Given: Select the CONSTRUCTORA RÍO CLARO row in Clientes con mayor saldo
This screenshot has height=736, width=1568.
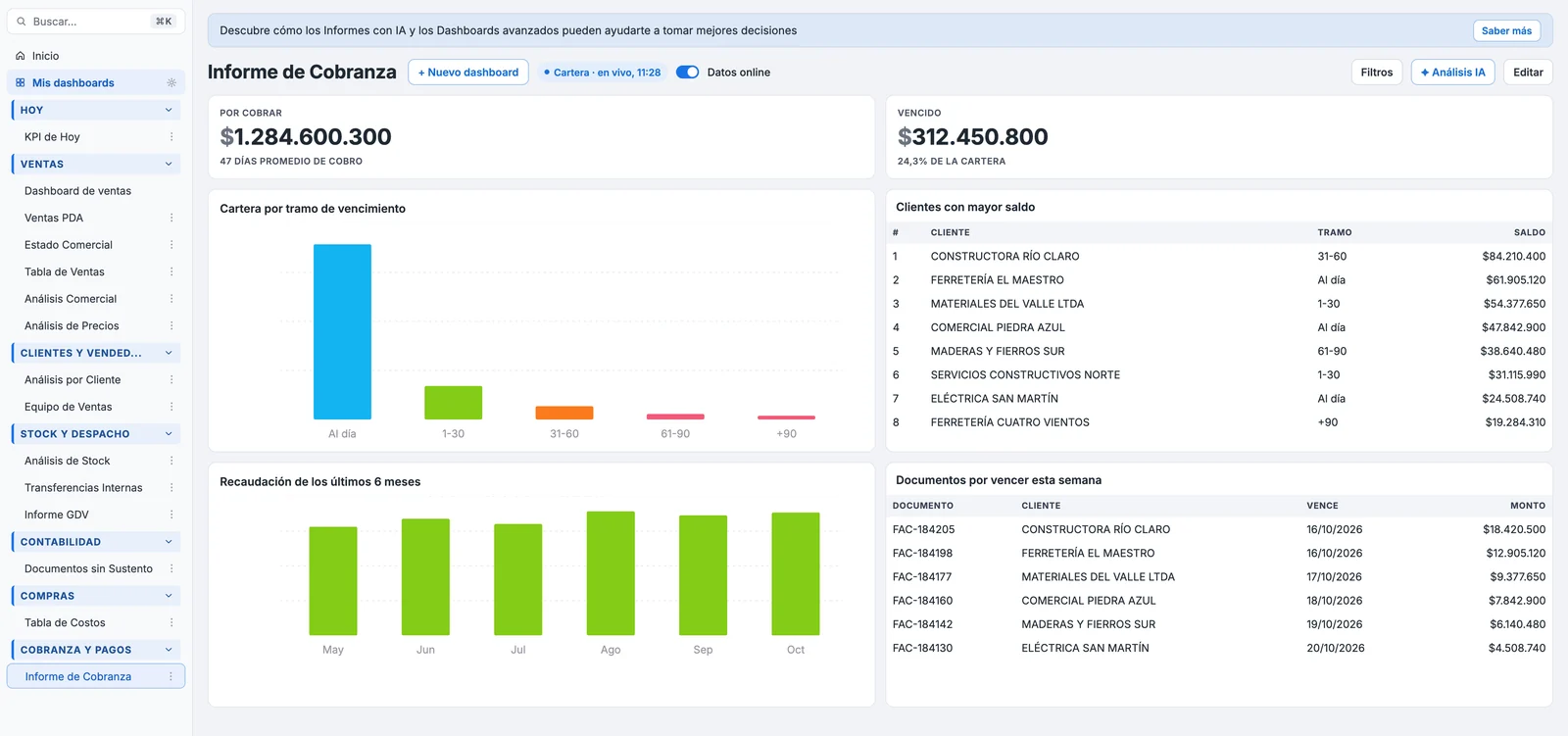Looking at the screenshot, I should click(x=1219, y=256).
